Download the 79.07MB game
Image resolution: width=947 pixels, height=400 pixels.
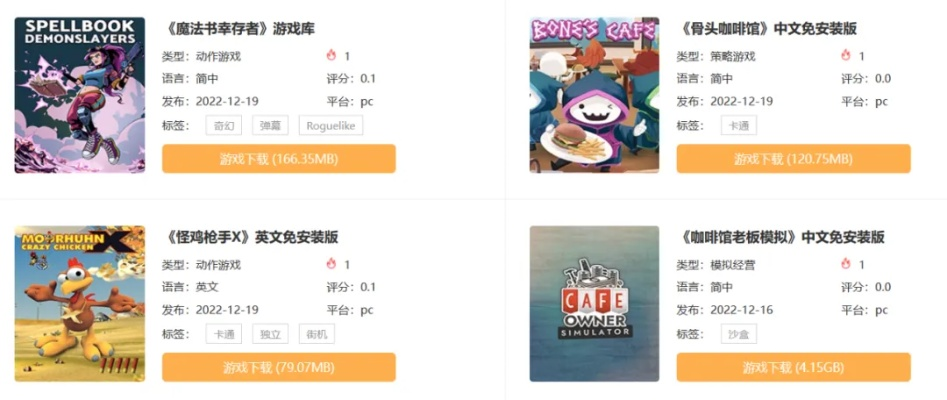pyautogui.click(x=278, y=367)
